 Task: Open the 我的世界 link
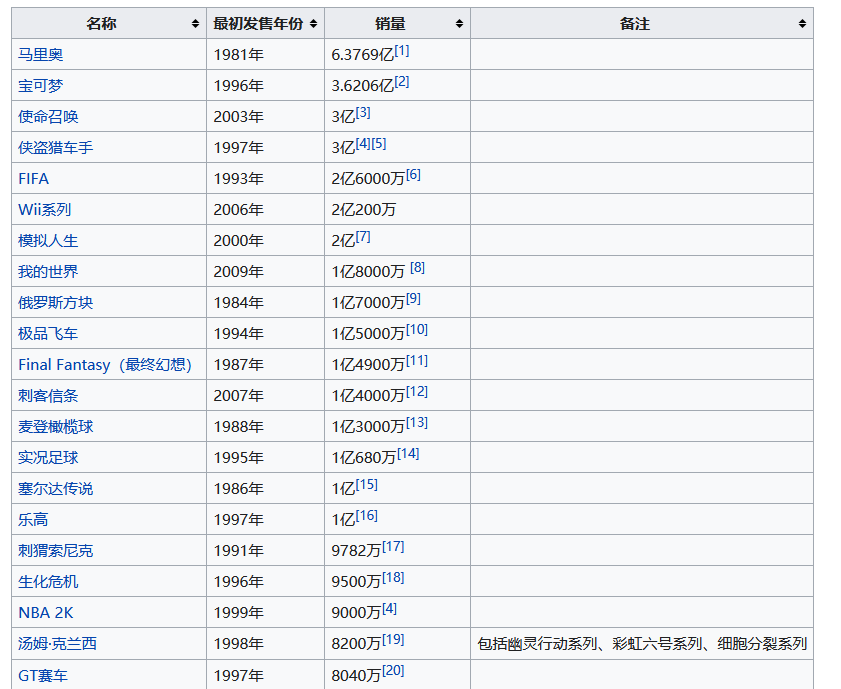pos(48,272)
